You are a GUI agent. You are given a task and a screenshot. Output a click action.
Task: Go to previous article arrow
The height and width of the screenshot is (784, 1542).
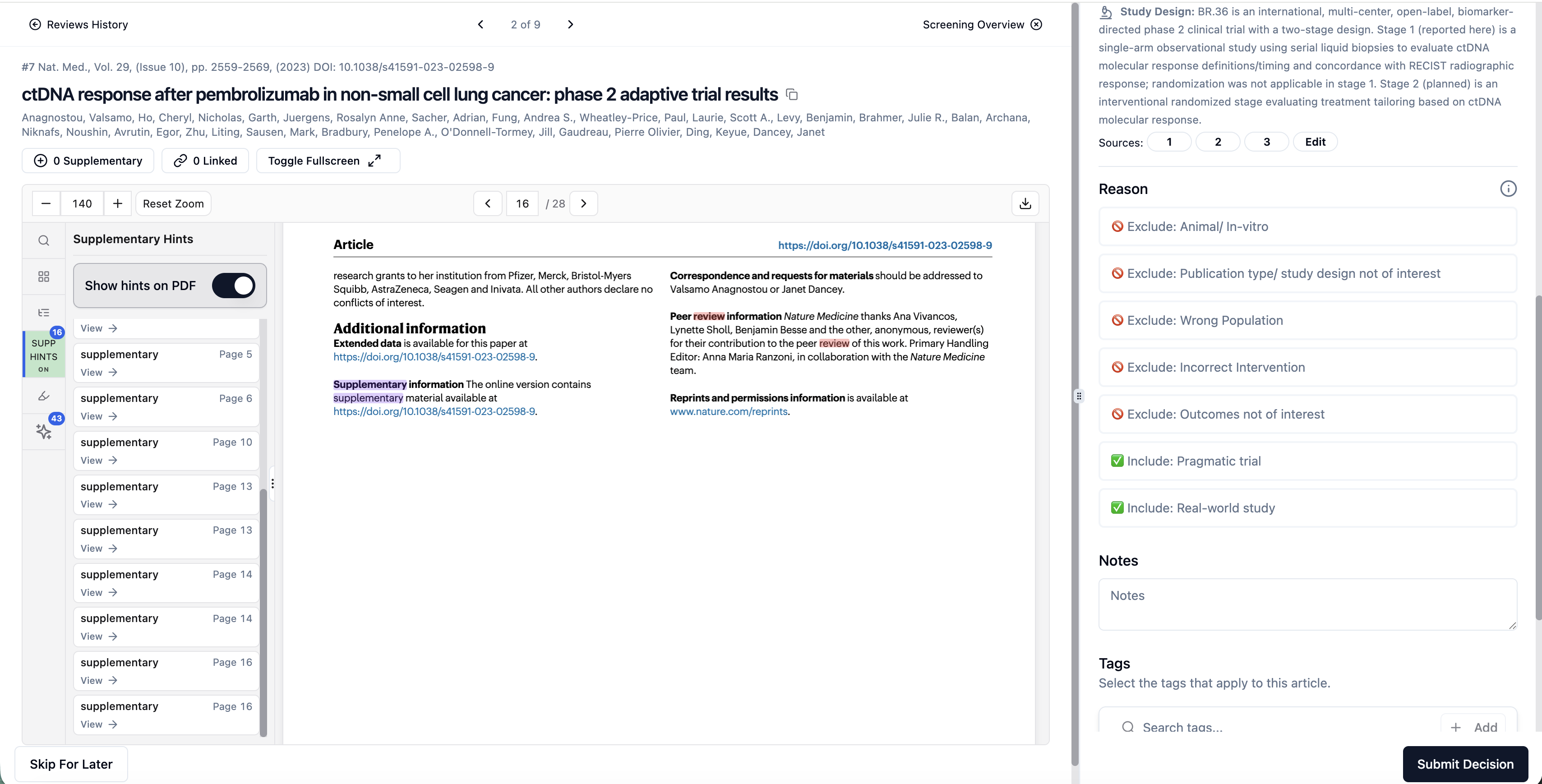pyautogui.click(x=480, y=24)
